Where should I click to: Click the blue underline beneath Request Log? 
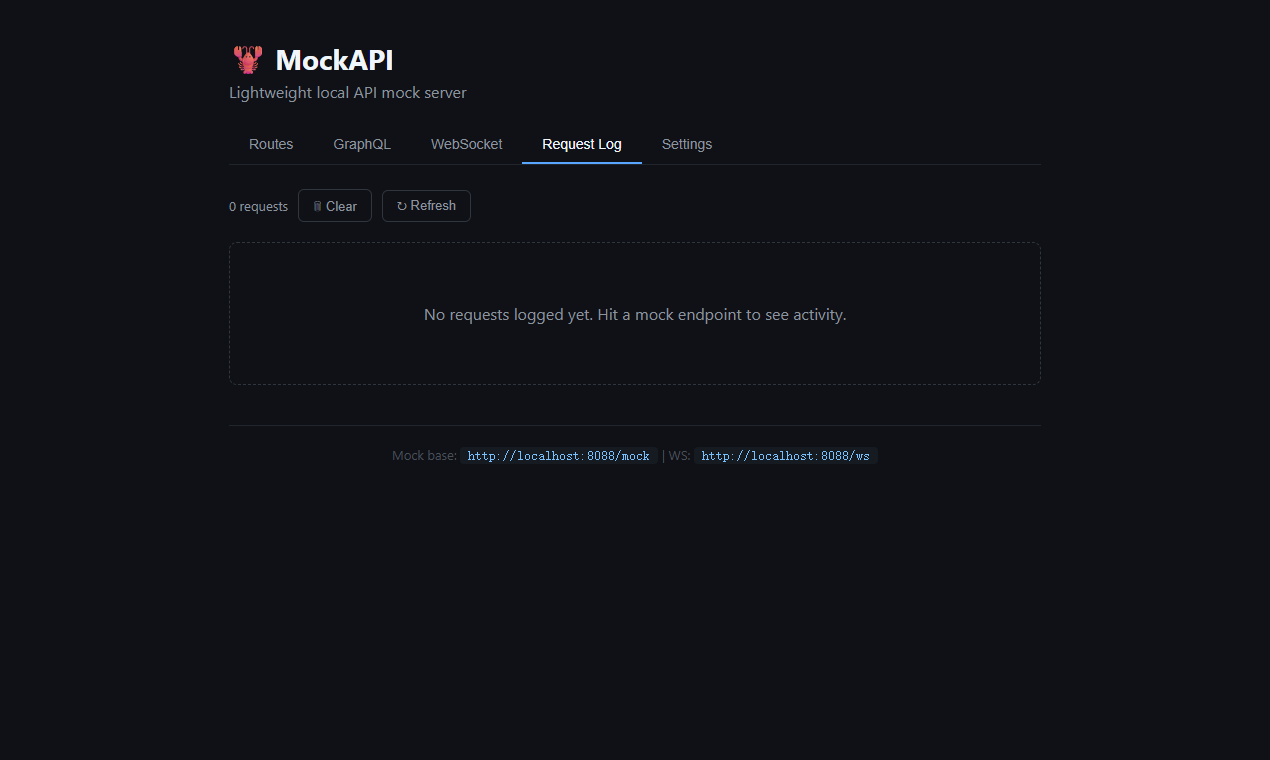581,162
